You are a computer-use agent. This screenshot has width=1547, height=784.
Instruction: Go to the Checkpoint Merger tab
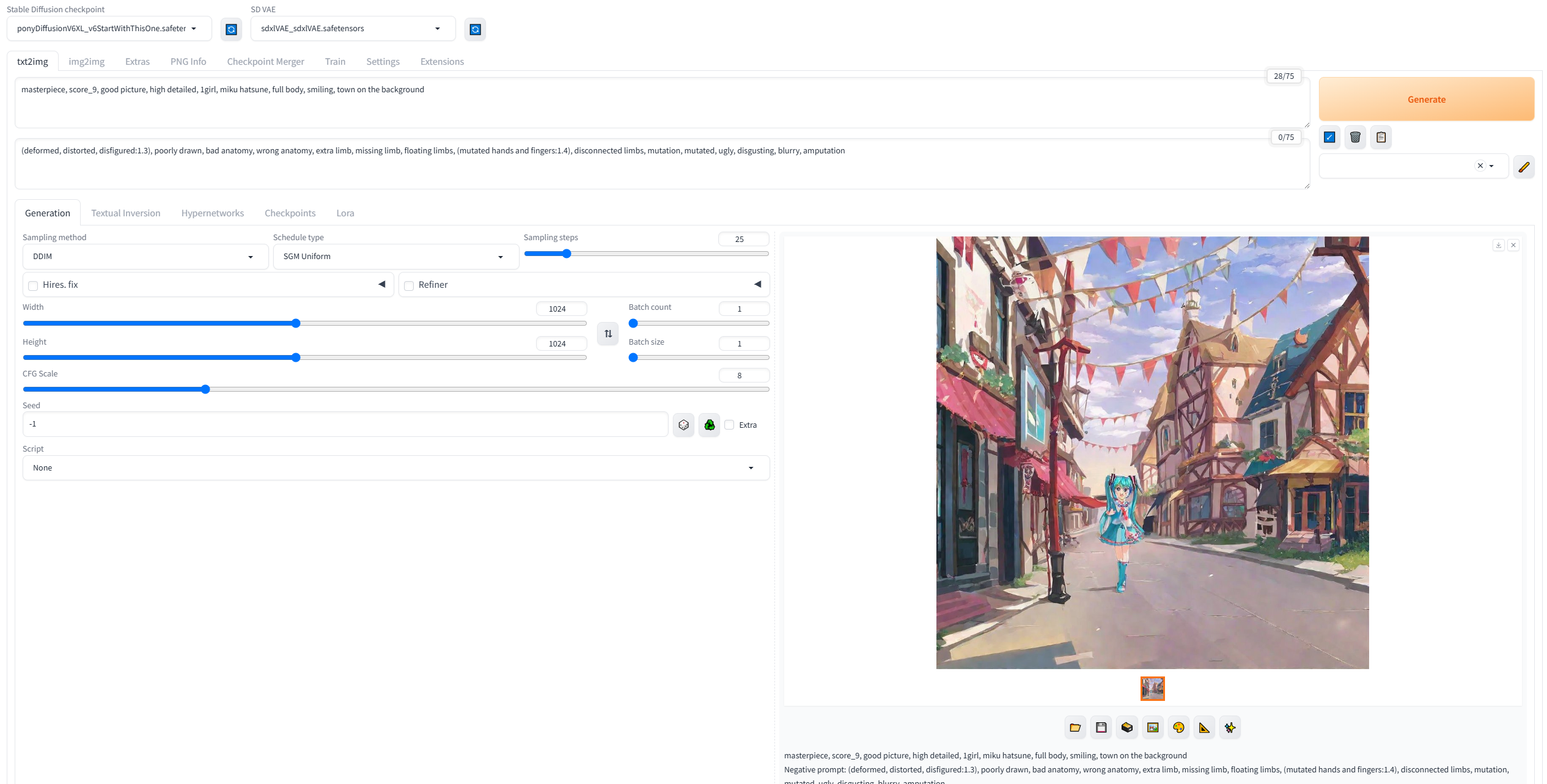pos(265,62)
